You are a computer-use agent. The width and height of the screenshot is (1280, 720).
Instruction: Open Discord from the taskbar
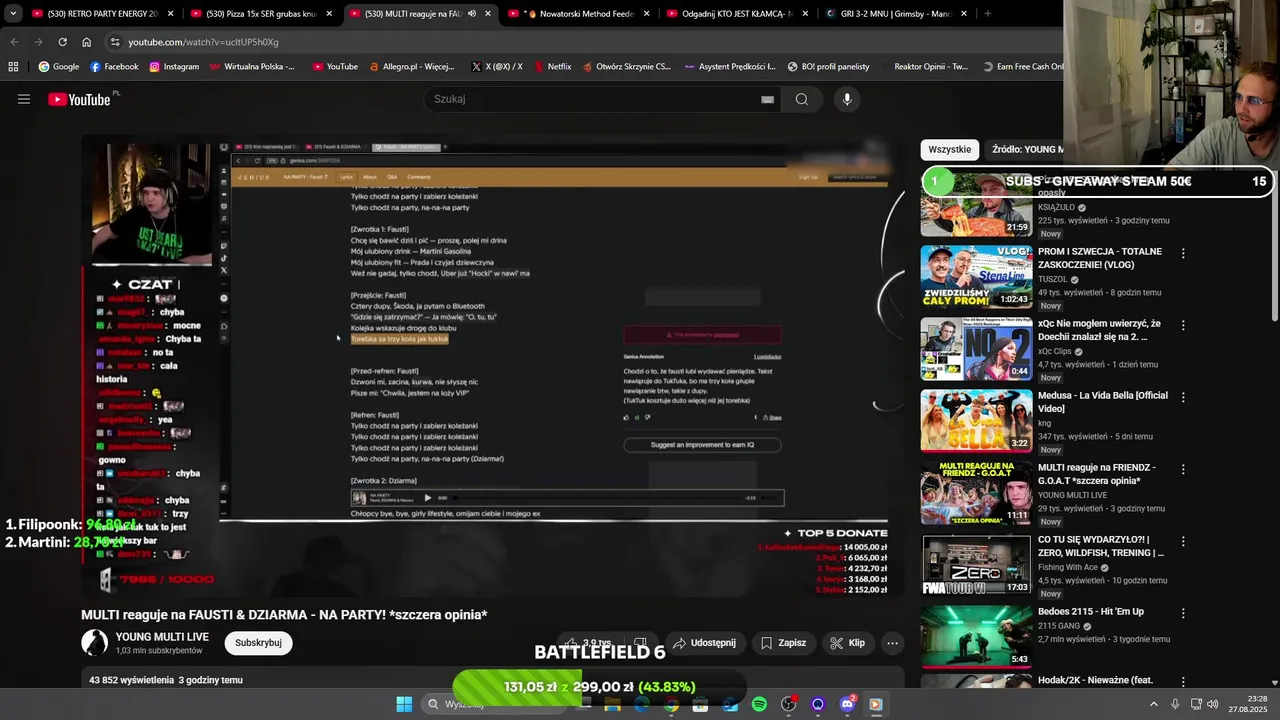pos(847,705)
